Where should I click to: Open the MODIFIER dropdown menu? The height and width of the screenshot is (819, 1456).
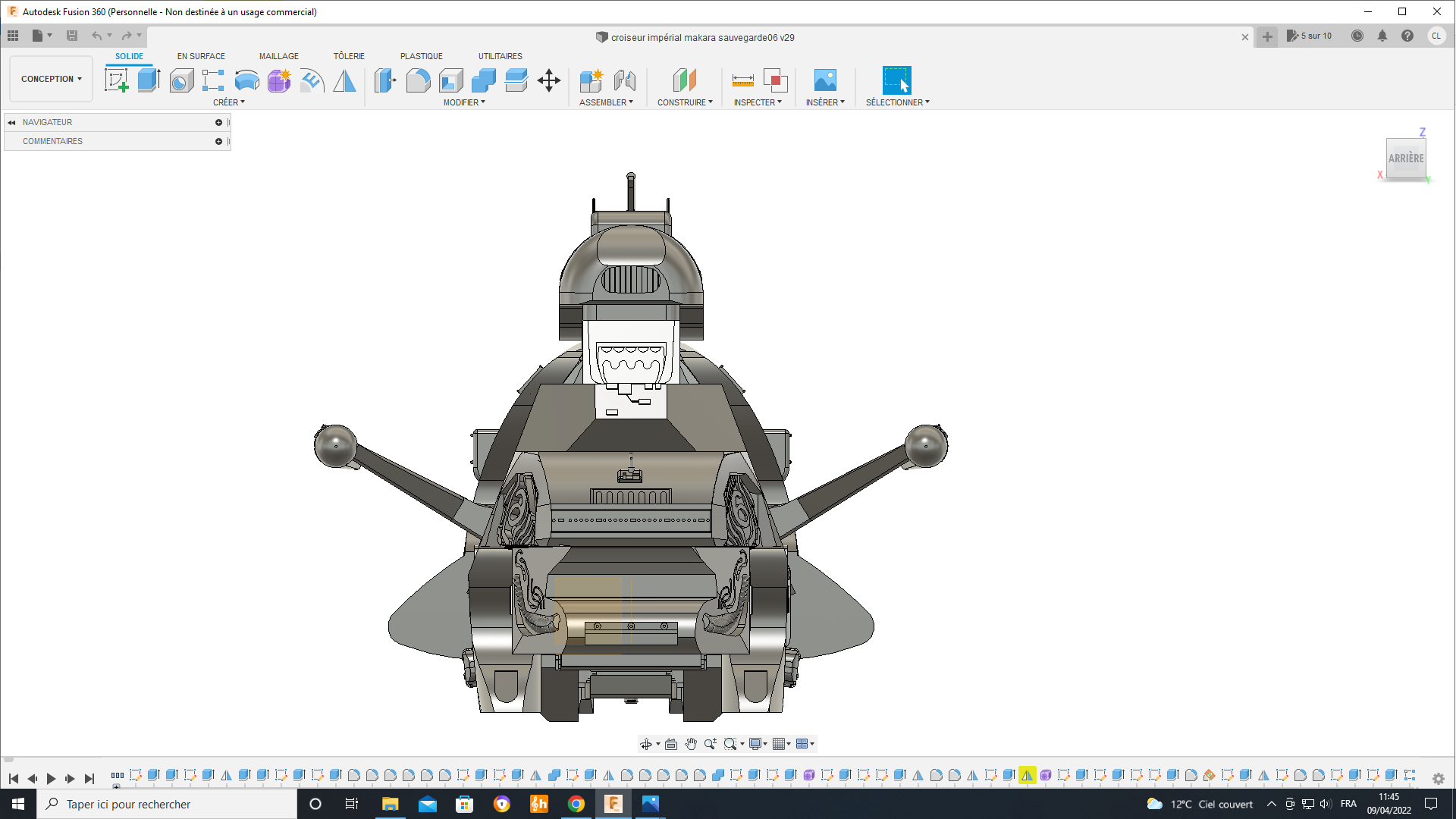(463, 102)
